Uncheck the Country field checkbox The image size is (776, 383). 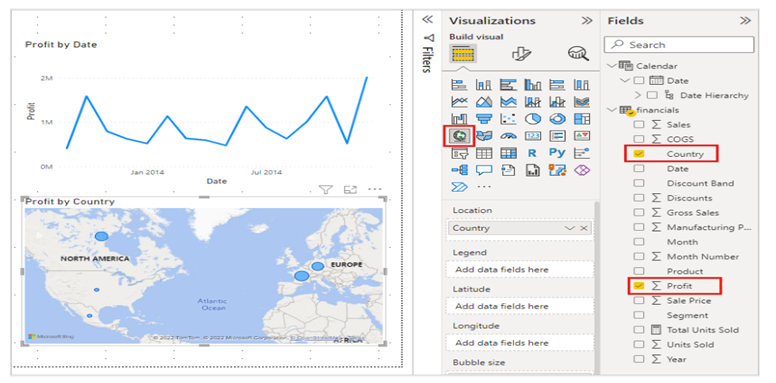pos(639,154)
